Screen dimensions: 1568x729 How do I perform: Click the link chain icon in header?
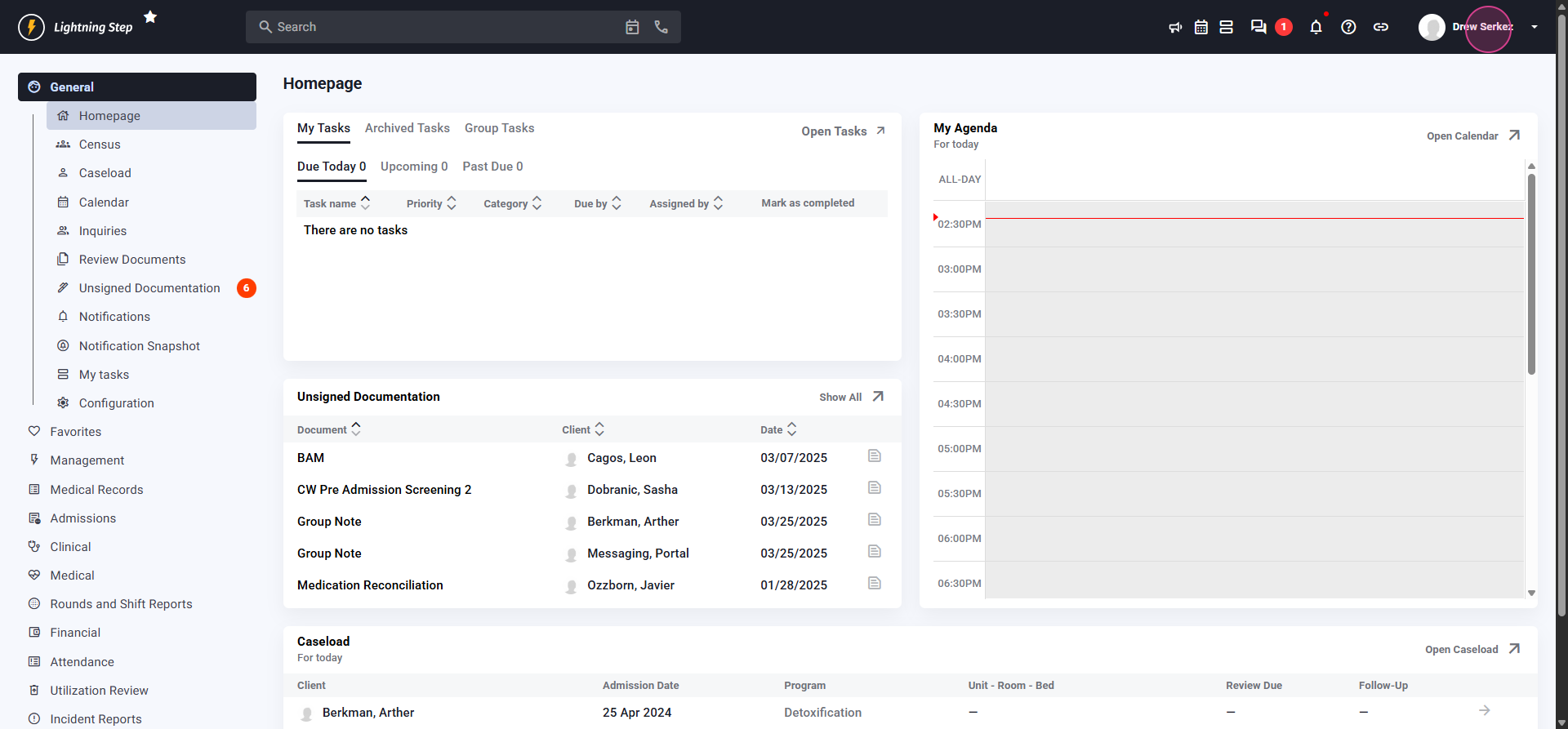click(1381, 27)
